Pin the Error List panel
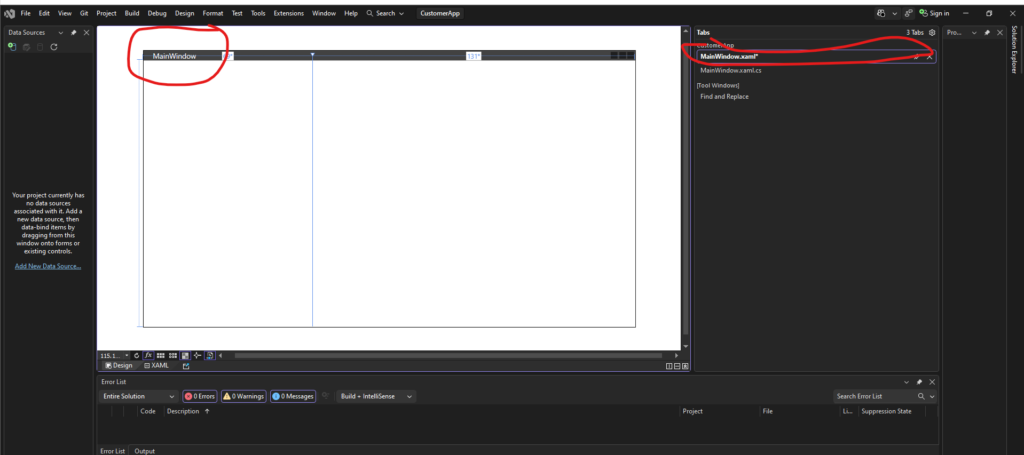The width and height of the screenshot is (1024, 455). (920, 382)
